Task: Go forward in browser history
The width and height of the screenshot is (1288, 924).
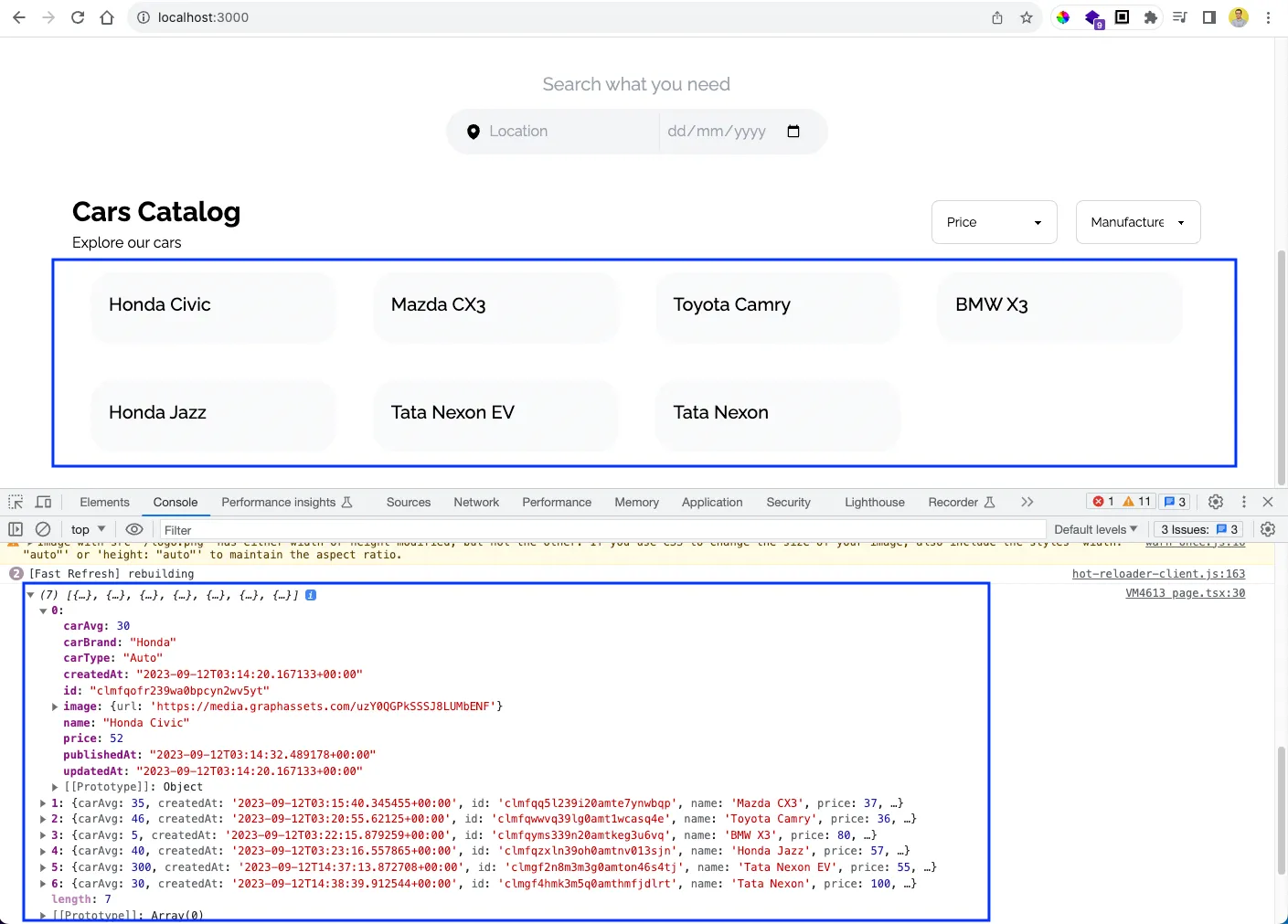Action: click(48, 17)
